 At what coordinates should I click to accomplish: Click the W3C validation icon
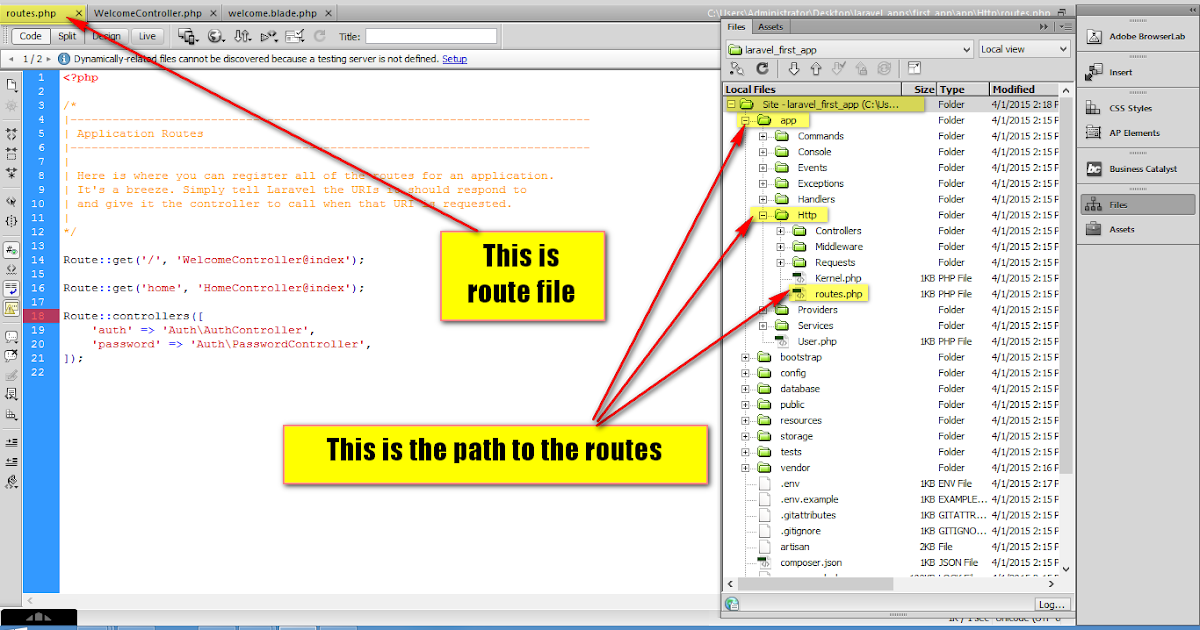pyautogui.click(x=268, y=36)
